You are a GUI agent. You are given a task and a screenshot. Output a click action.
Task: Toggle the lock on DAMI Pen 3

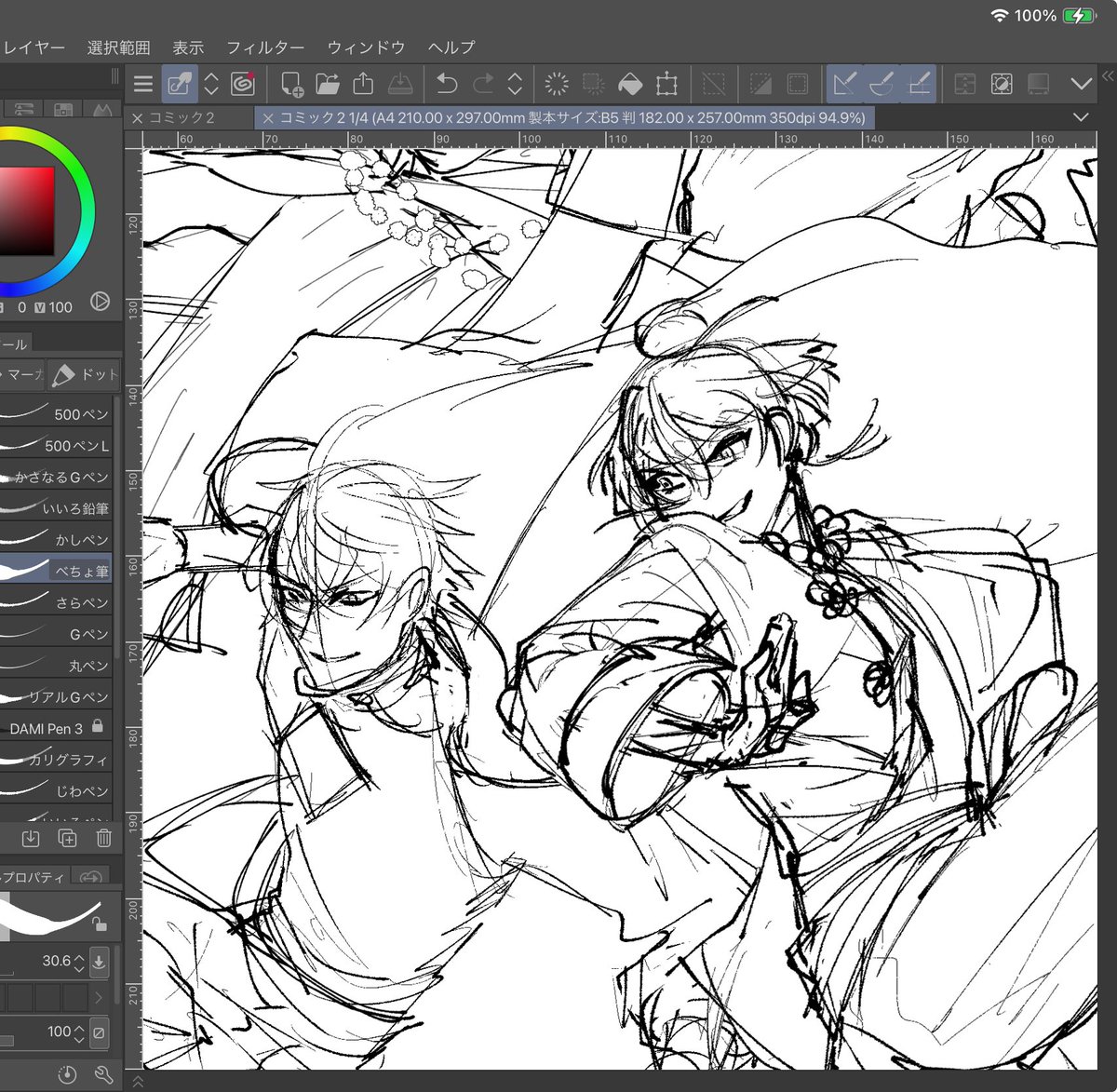(98, 727)
